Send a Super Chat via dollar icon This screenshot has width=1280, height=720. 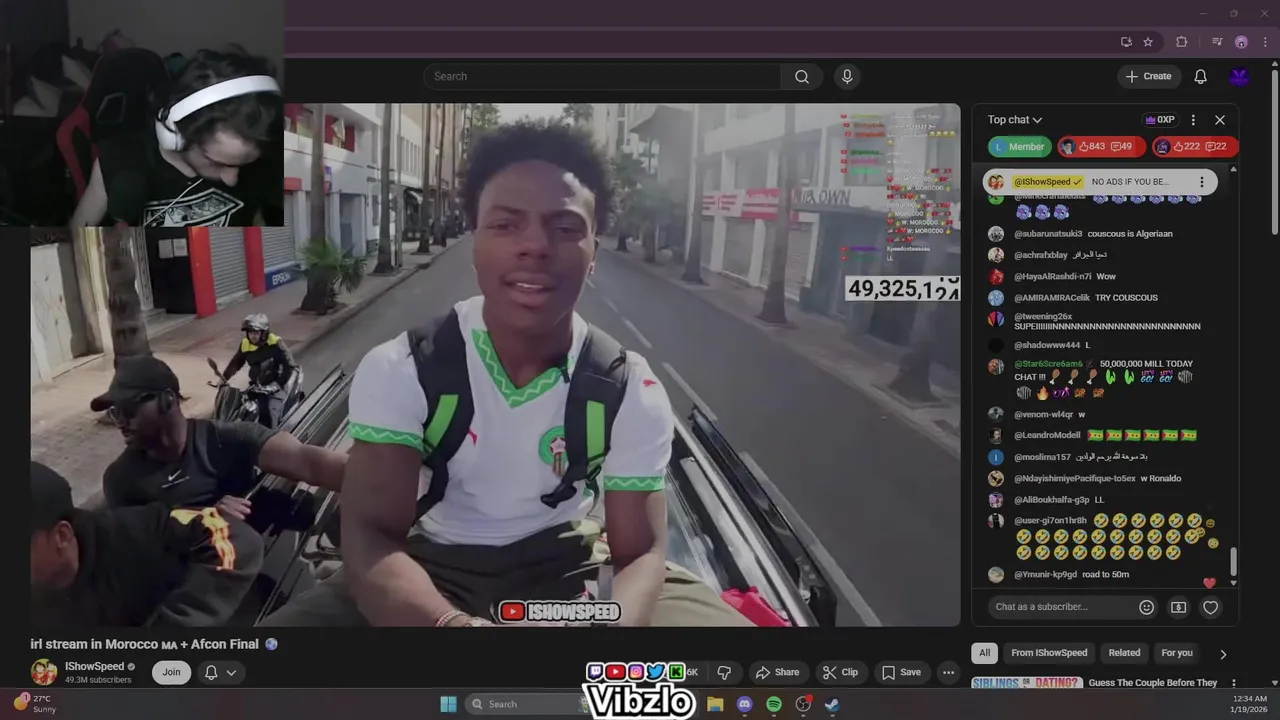coord(1179,607)
